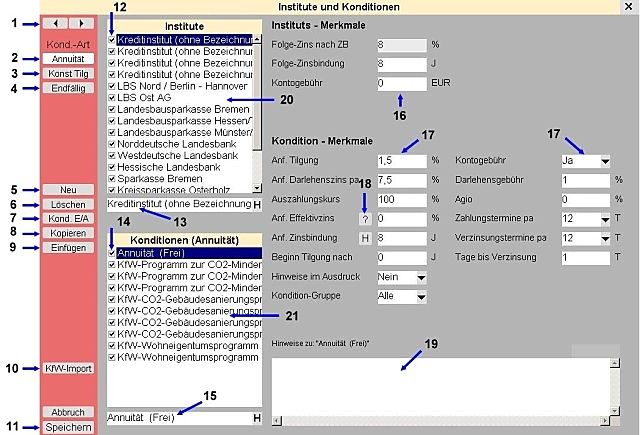Click the notes box scroll right arrow
Screen dimensions: 640x435
(605, 421)
